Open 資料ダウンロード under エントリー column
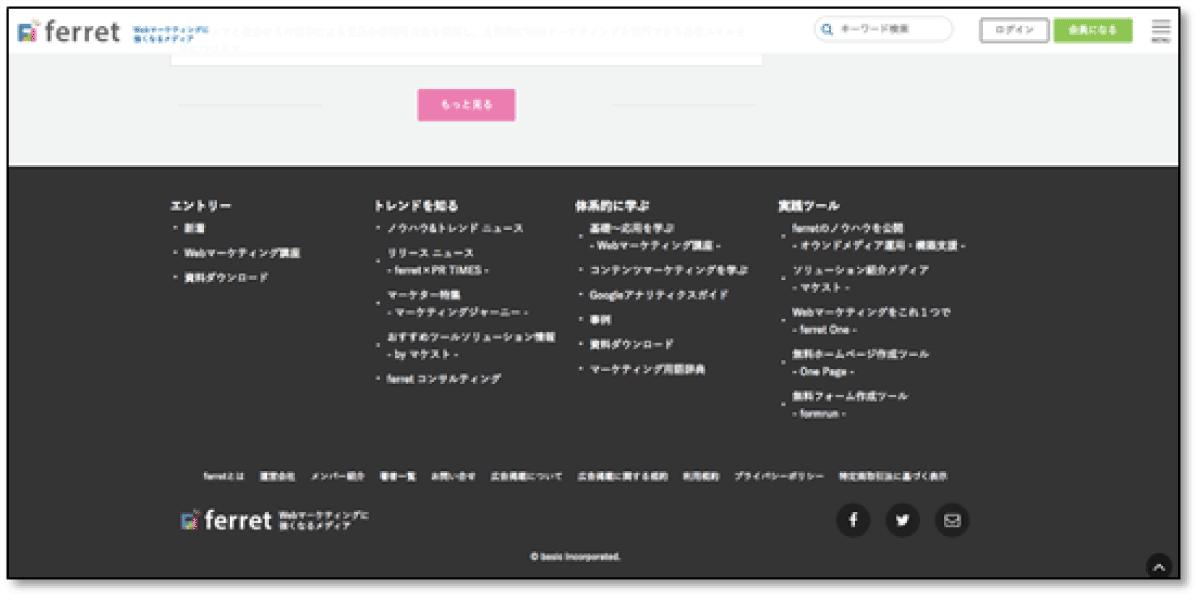This screenshot has height=600, width=1200. (226, 278)
